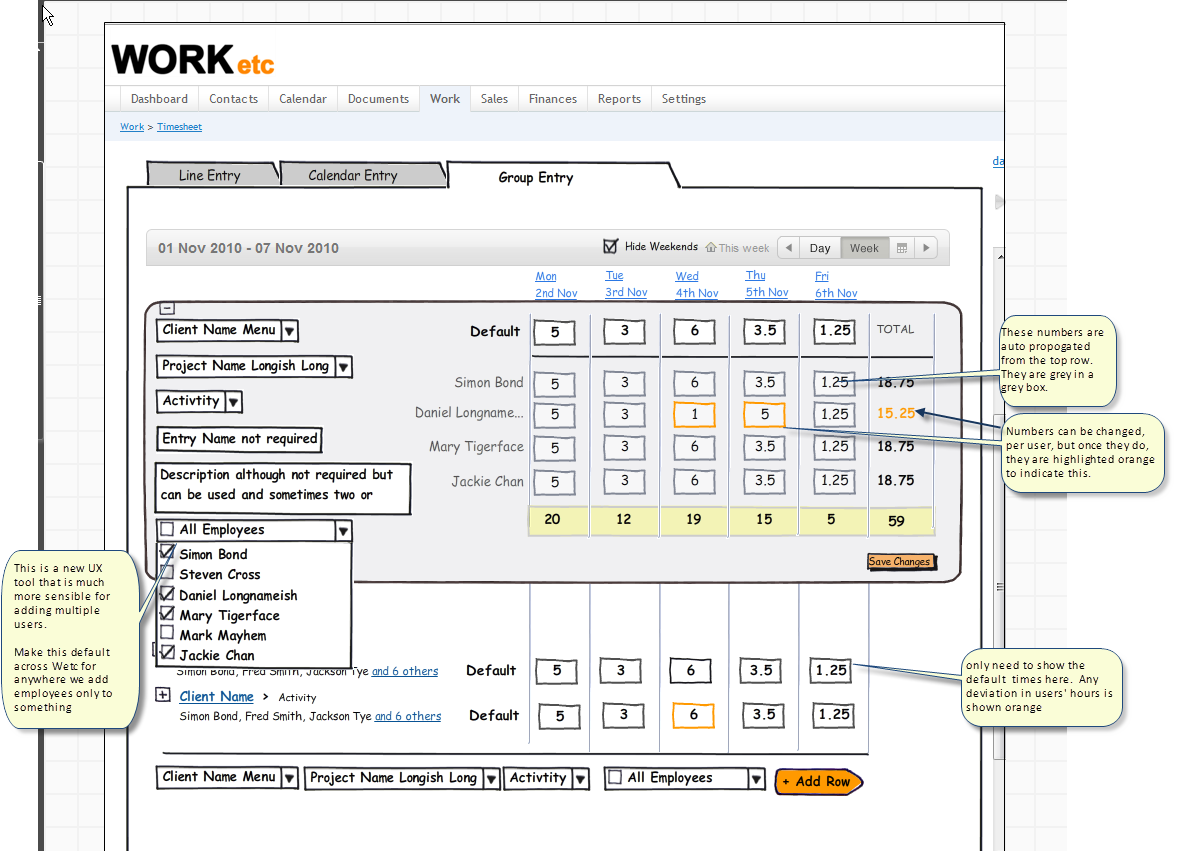
Task: Uncheck the Mary Tigerface employee checkbox
Action: [x=167, y=615]
